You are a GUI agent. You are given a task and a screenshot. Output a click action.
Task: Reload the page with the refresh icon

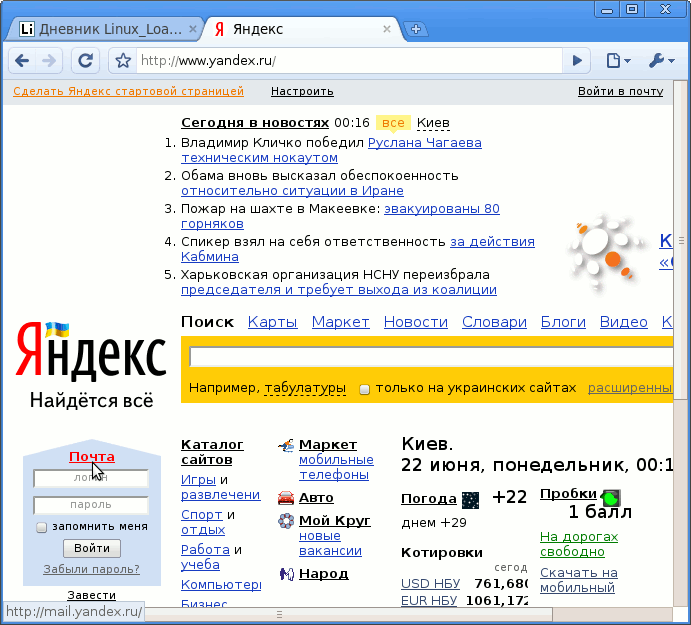pos(85,60)
